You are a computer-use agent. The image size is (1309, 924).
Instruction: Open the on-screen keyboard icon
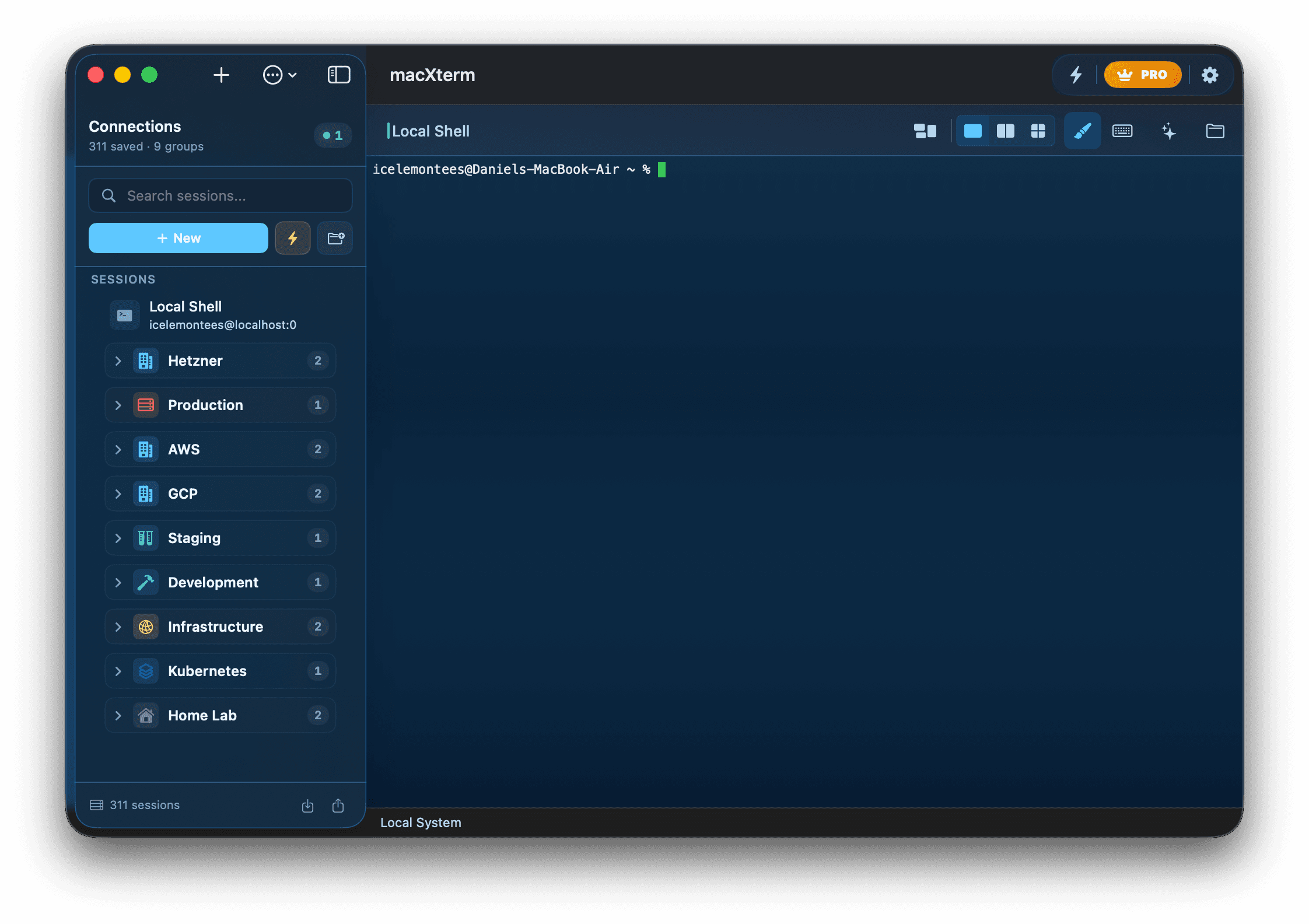coord(1122,131)
